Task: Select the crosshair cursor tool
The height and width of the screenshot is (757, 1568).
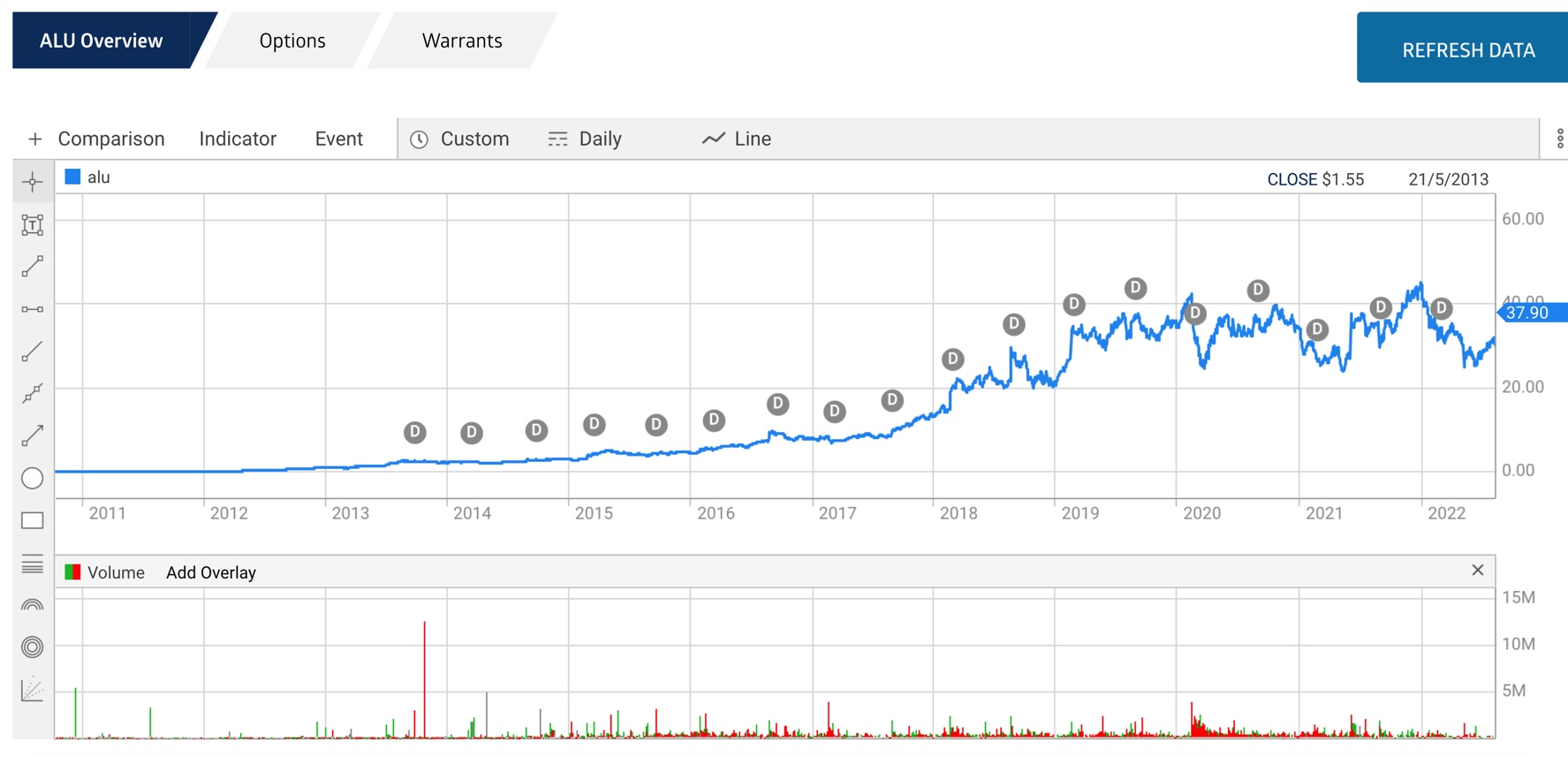Action: click(33, 183)
